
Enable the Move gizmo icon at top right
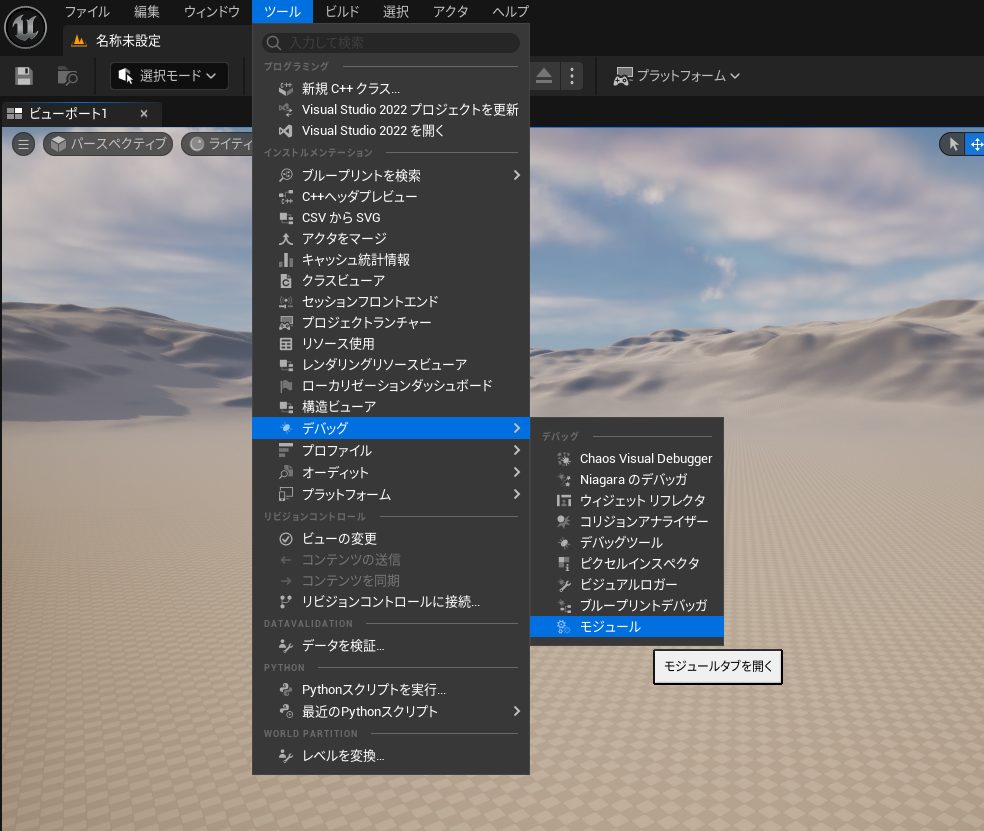tap(975, 143)
